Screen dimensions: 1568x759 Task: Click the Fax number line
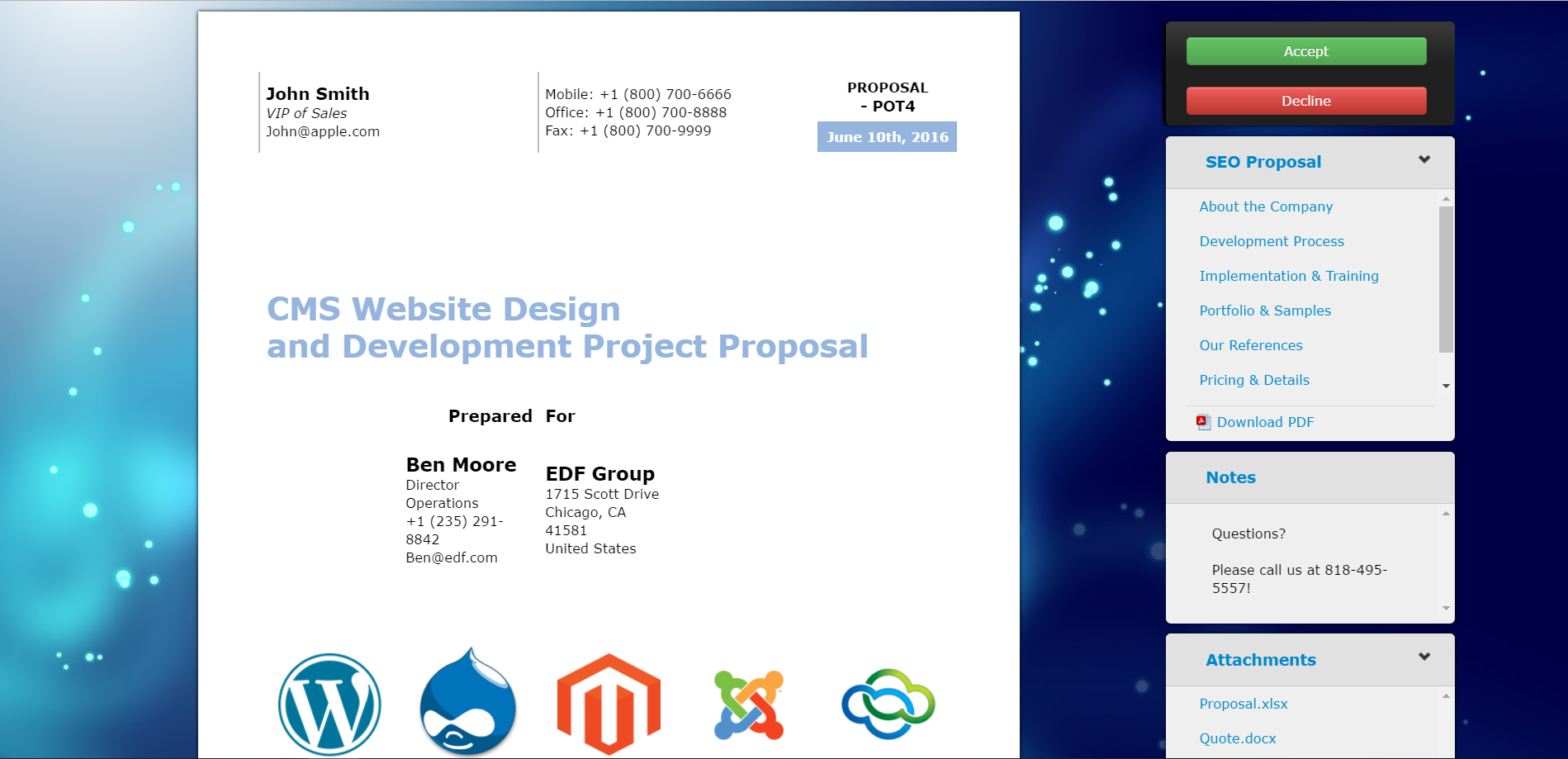pos(628,130)
